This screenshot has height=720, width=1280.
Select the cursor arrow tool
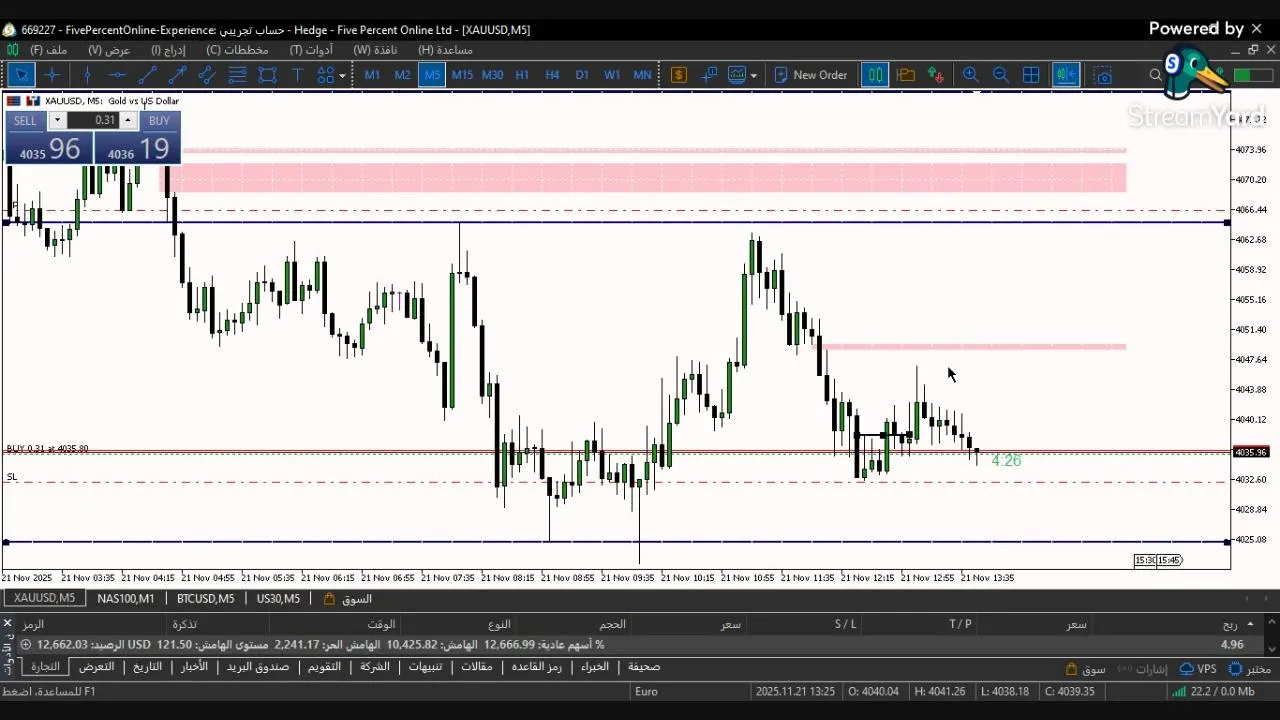pyautogui.click(x=21, y=75)
